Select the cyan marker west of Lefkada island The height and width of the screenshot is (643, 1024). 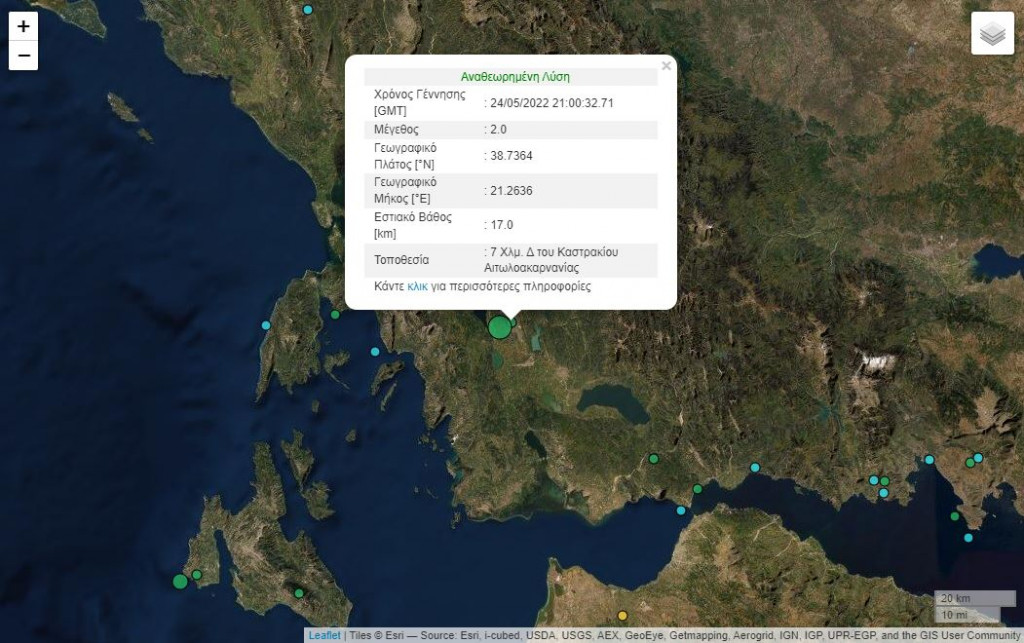point(266,325)
